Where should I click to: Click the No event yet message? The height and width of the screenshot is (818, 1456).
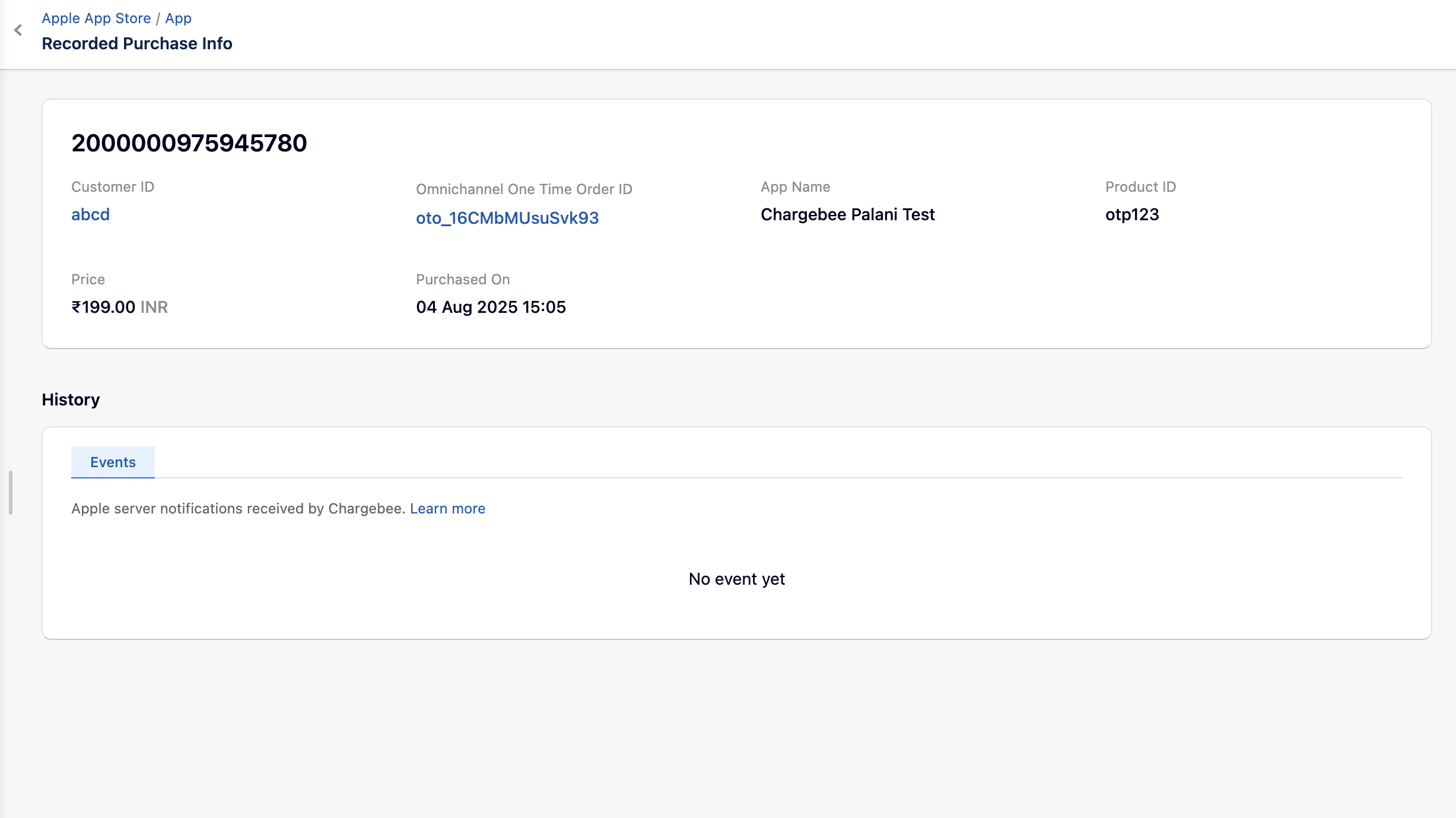point(736,579)
